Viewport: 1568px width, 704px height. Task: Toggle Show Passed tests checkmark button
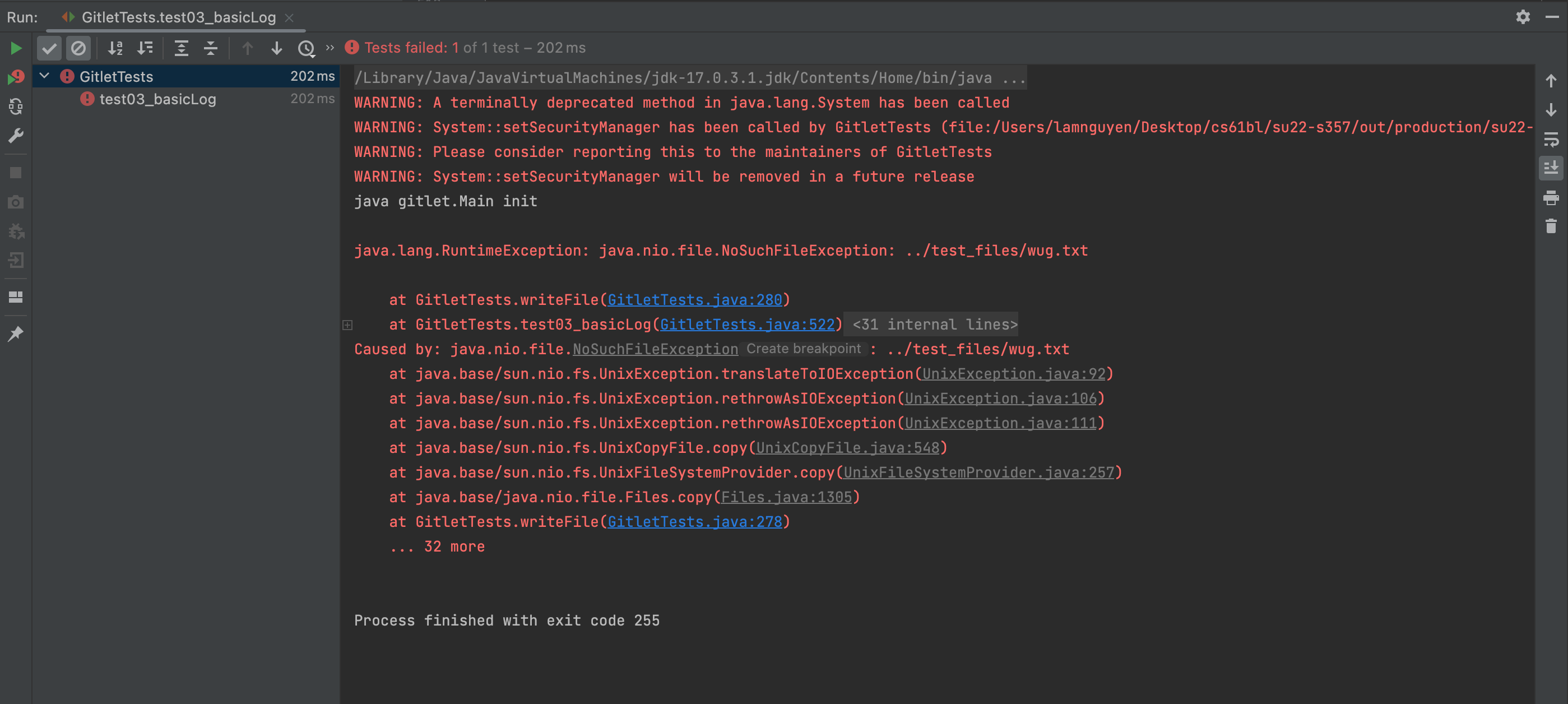point(49,48)
